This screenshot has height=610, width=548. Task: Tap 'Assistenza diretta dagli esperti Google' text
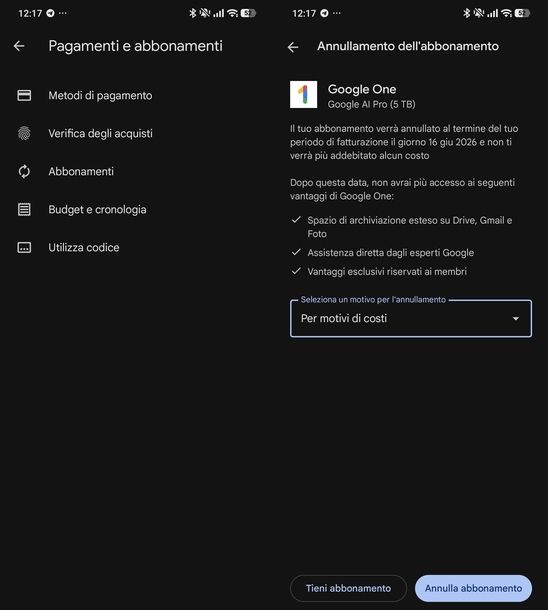click(390, 253)
